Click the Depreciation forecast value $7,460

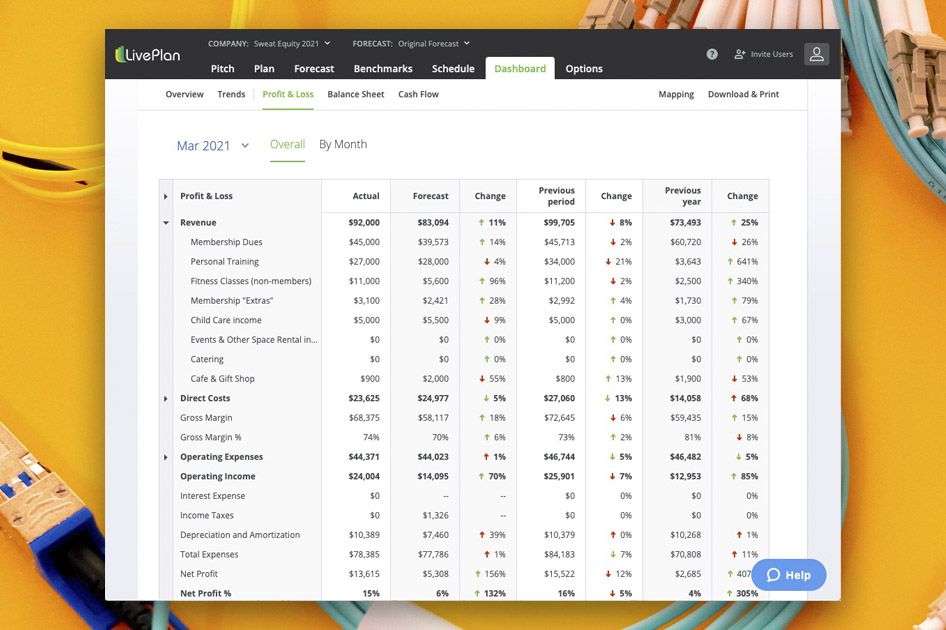click(436, 535)
